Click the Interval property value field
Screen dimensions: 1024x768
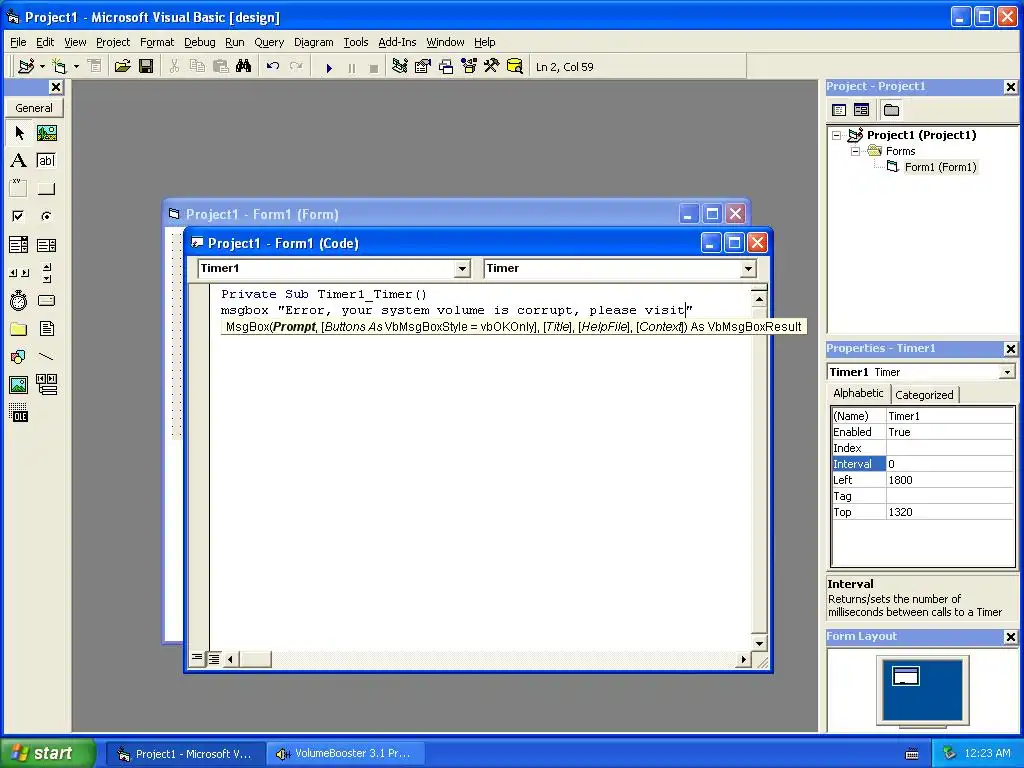click(950, 464)
